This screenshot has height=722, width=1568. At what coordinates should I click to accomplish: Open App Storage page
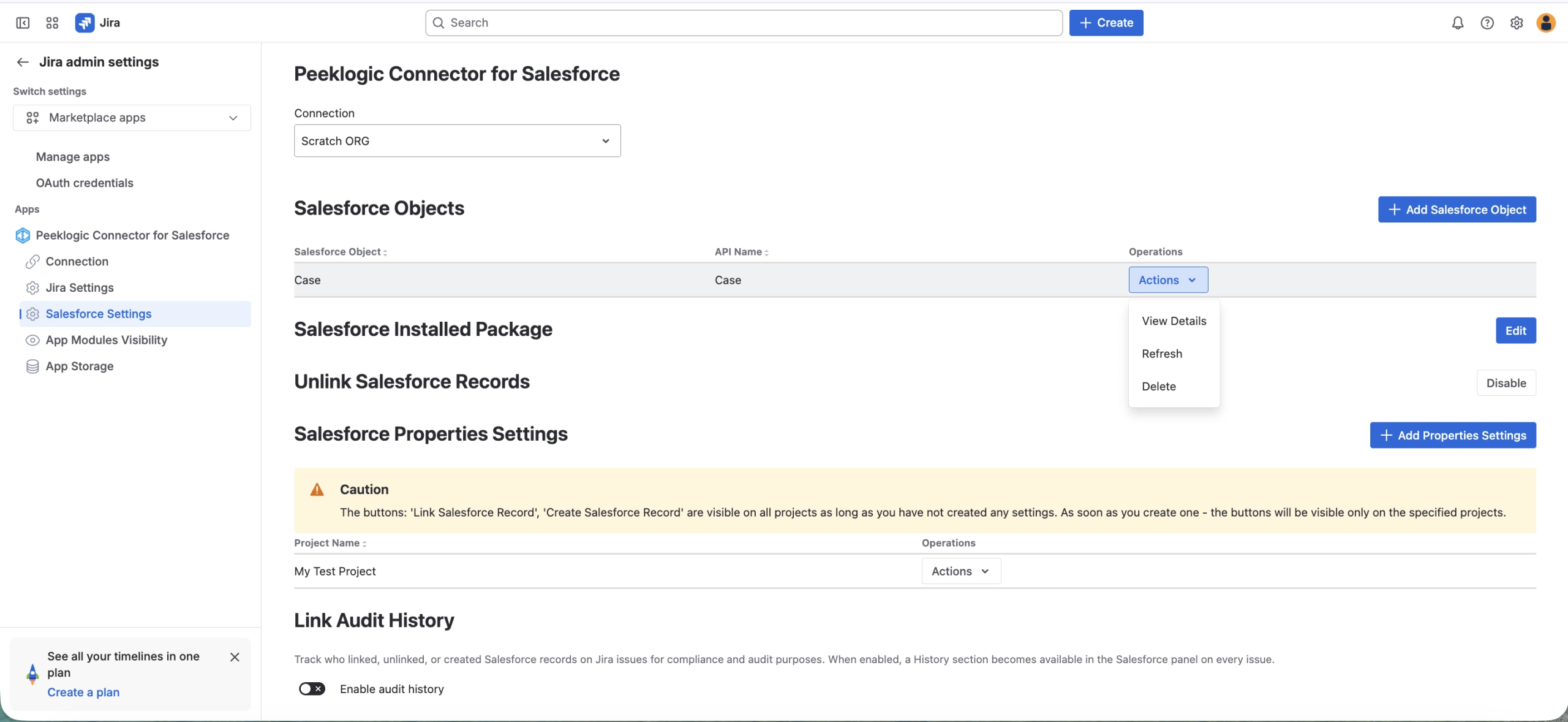click(x=80, y=367)
